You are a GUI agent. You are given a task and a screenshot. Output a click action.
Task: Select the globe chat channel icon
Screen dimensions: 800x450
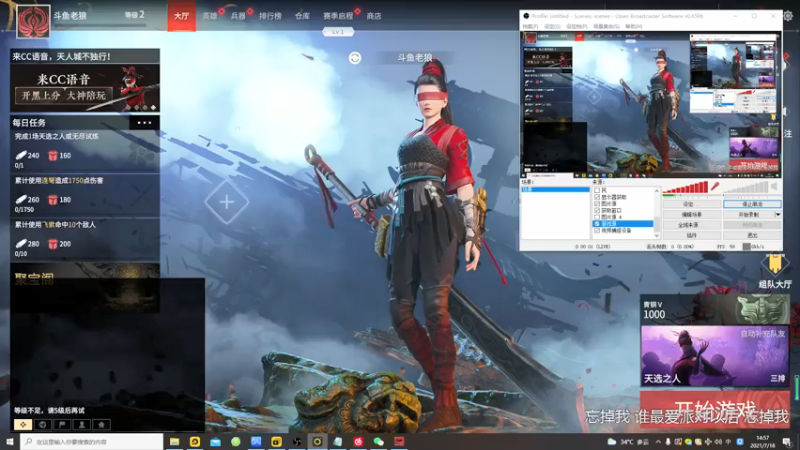(43, 424)
